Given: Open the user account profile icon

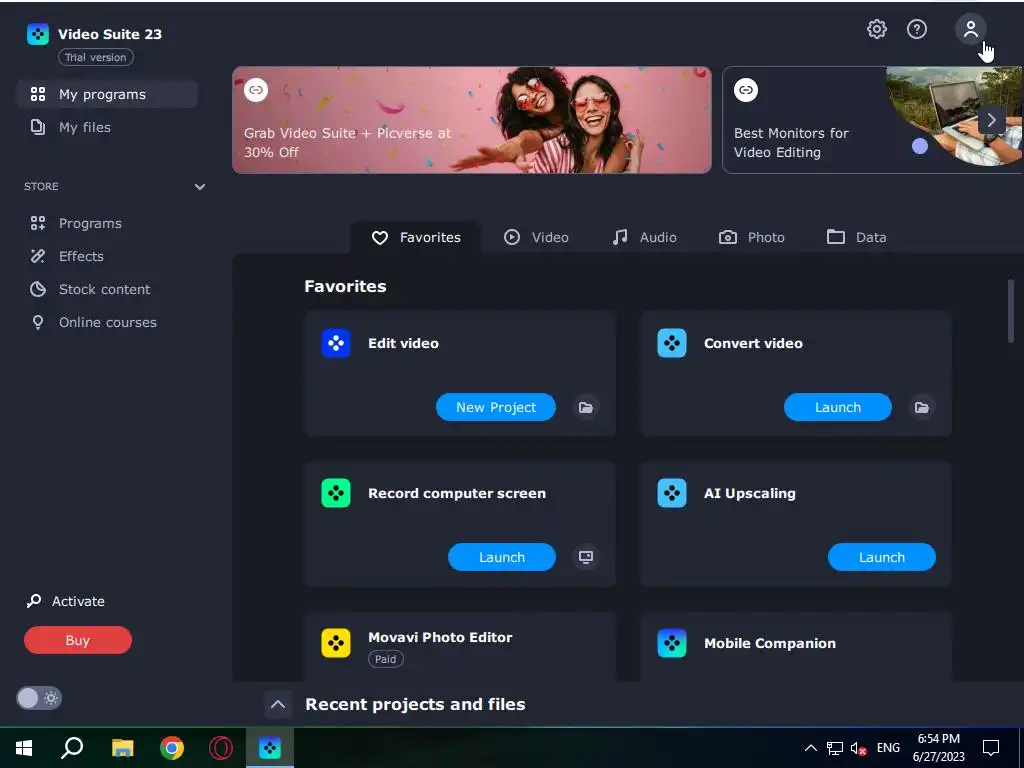Looking at the screenshot, I should tap(970, 29).
